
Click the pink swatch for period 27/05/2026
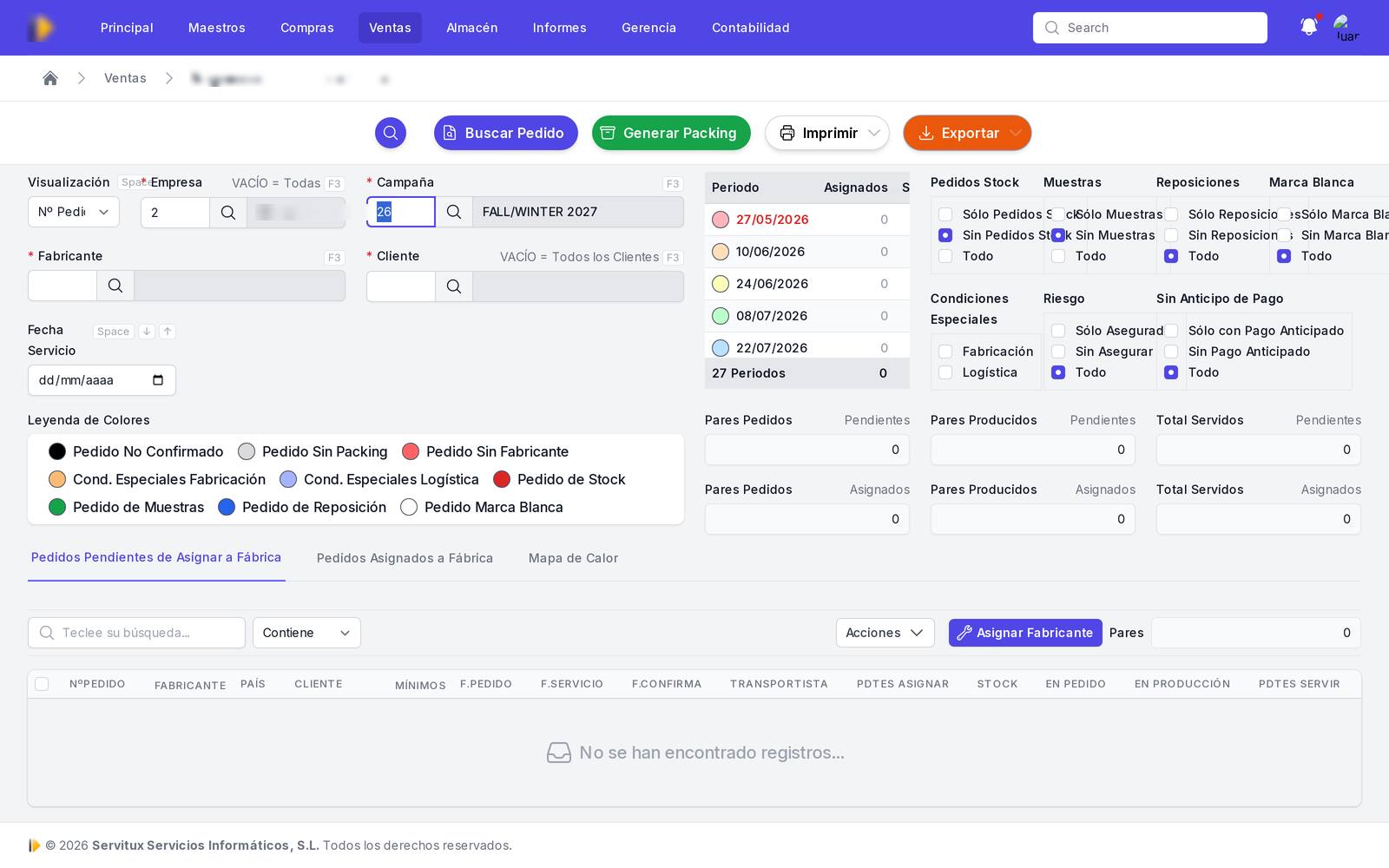(x=721, y=220)
